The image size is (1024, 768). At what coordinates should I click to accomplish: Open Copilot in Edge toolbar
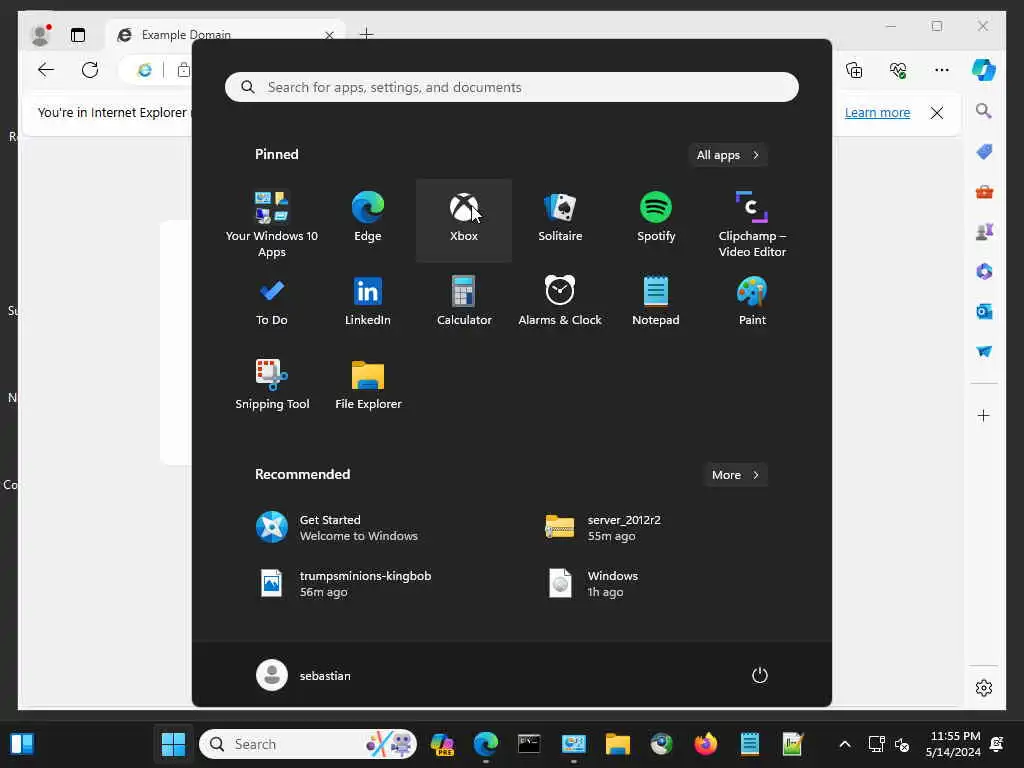(984, 70)
